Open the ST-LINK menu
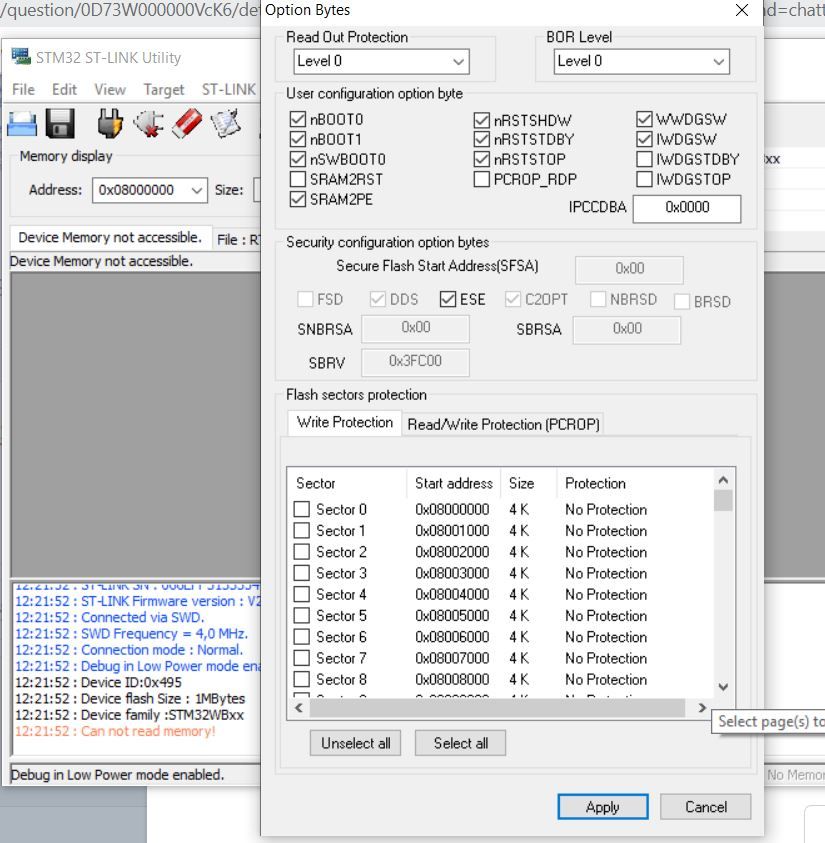 (x=228, y=89)
